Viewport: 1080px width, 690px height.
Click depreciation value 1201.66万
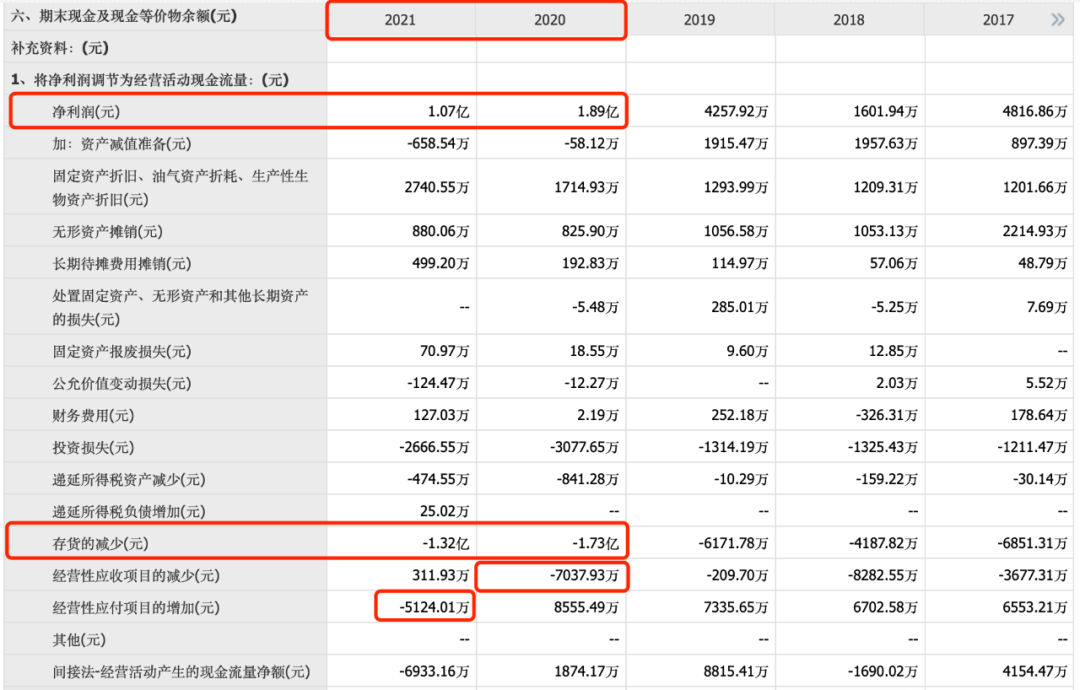1035,187
